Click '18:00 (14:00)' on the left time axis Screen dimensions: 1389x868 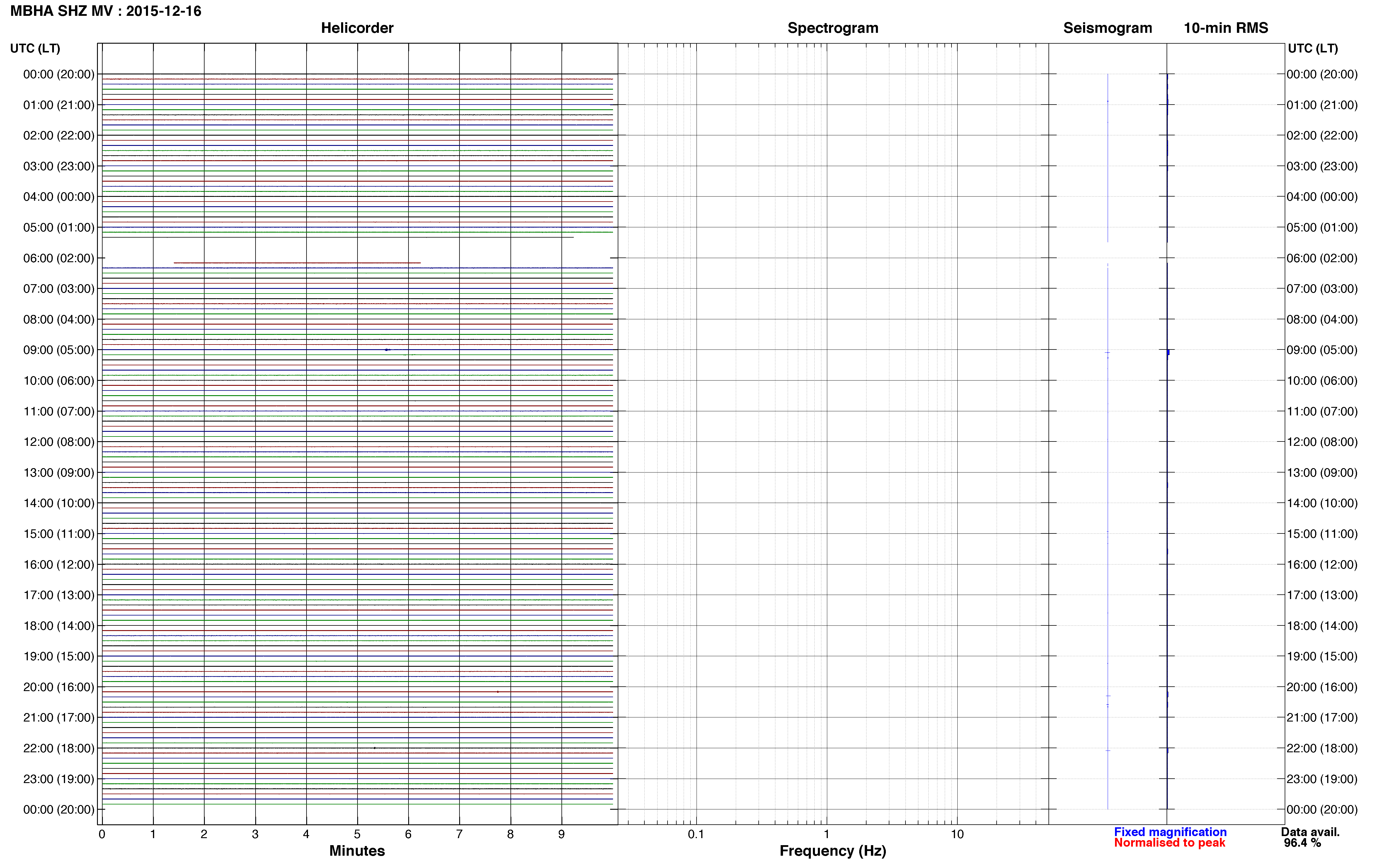(59, 626)
